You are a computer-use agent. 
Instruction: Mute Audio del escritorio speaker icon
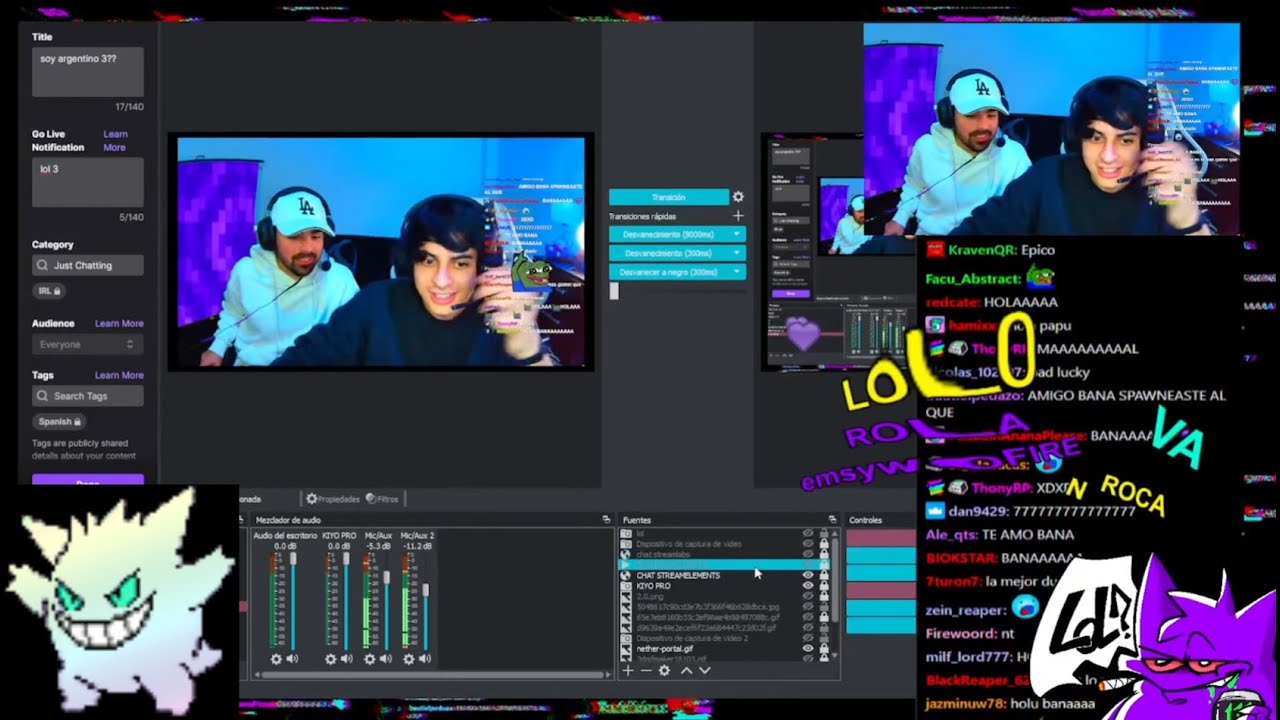pos(293,659)
